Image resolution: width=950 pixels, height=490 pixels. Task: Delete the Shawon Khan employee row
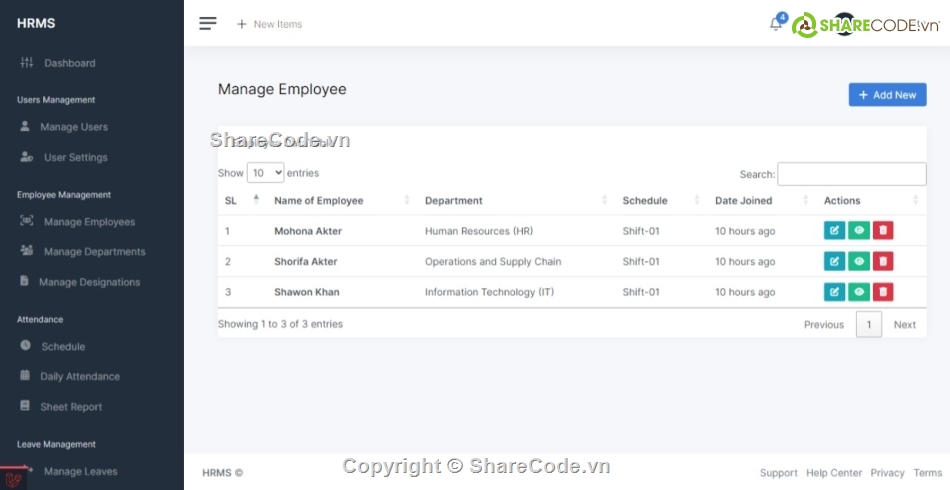(883, 292)
